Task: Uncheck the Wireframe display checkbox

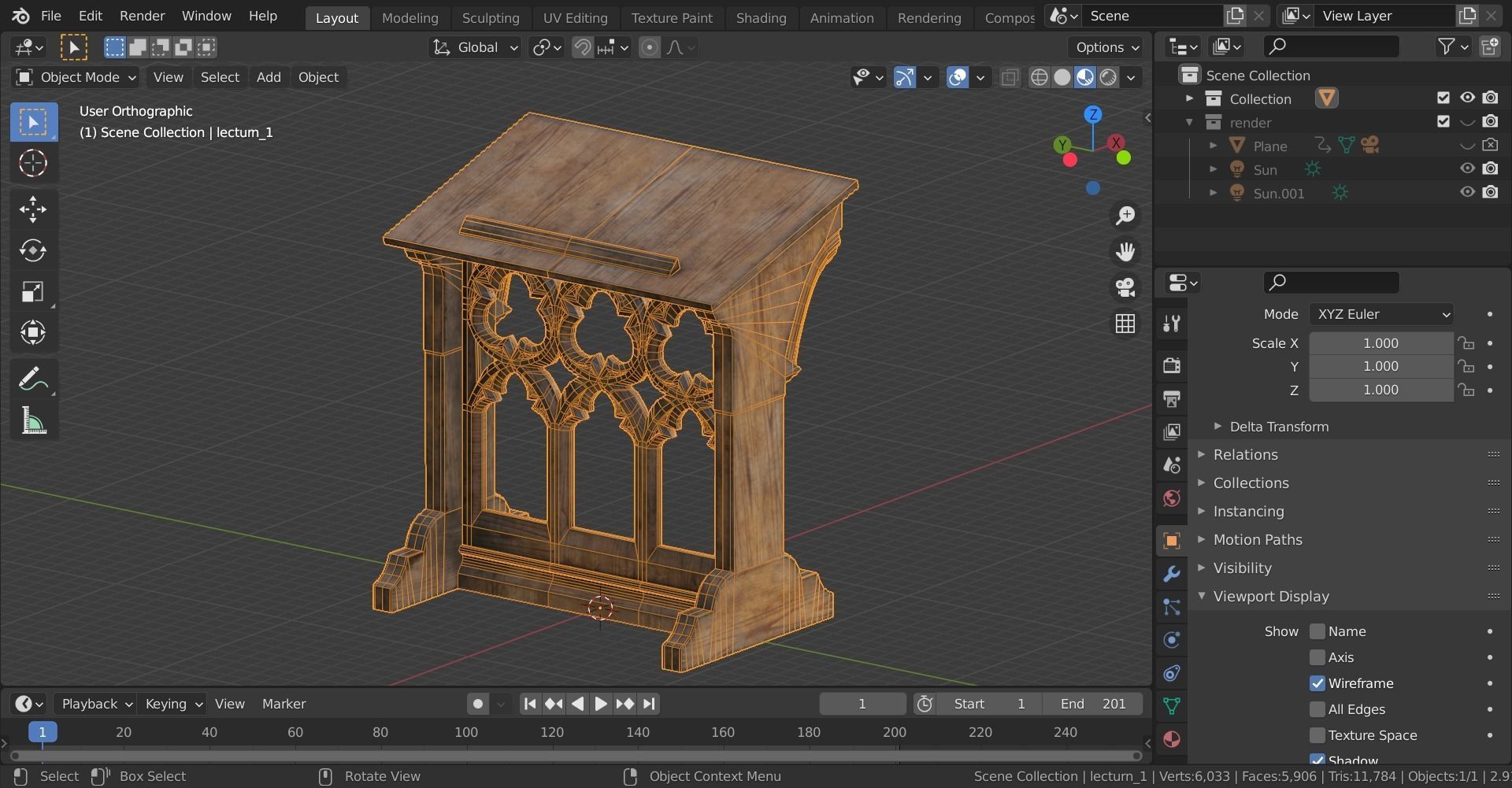Action: coord(1317,683)
